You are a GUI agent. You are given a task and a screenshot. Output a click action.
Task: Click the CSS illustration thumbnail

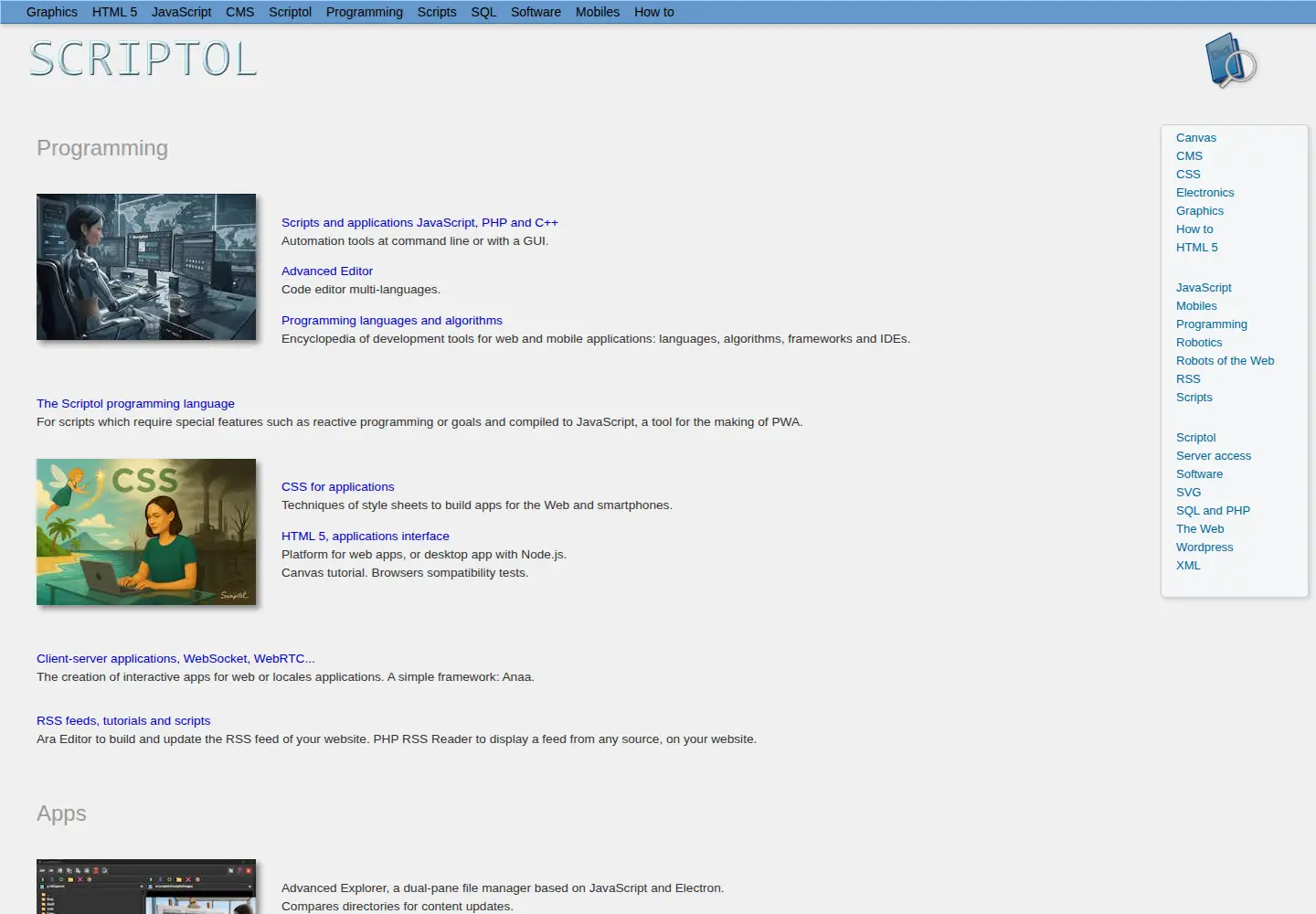(x=146, y=532)
